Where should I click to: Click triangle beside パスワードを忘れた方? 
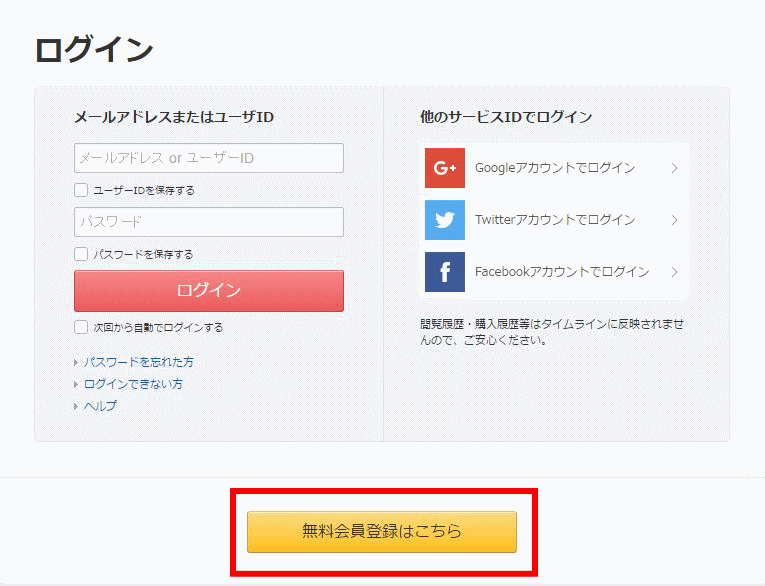pyautogui.click(x=76, y=363)
